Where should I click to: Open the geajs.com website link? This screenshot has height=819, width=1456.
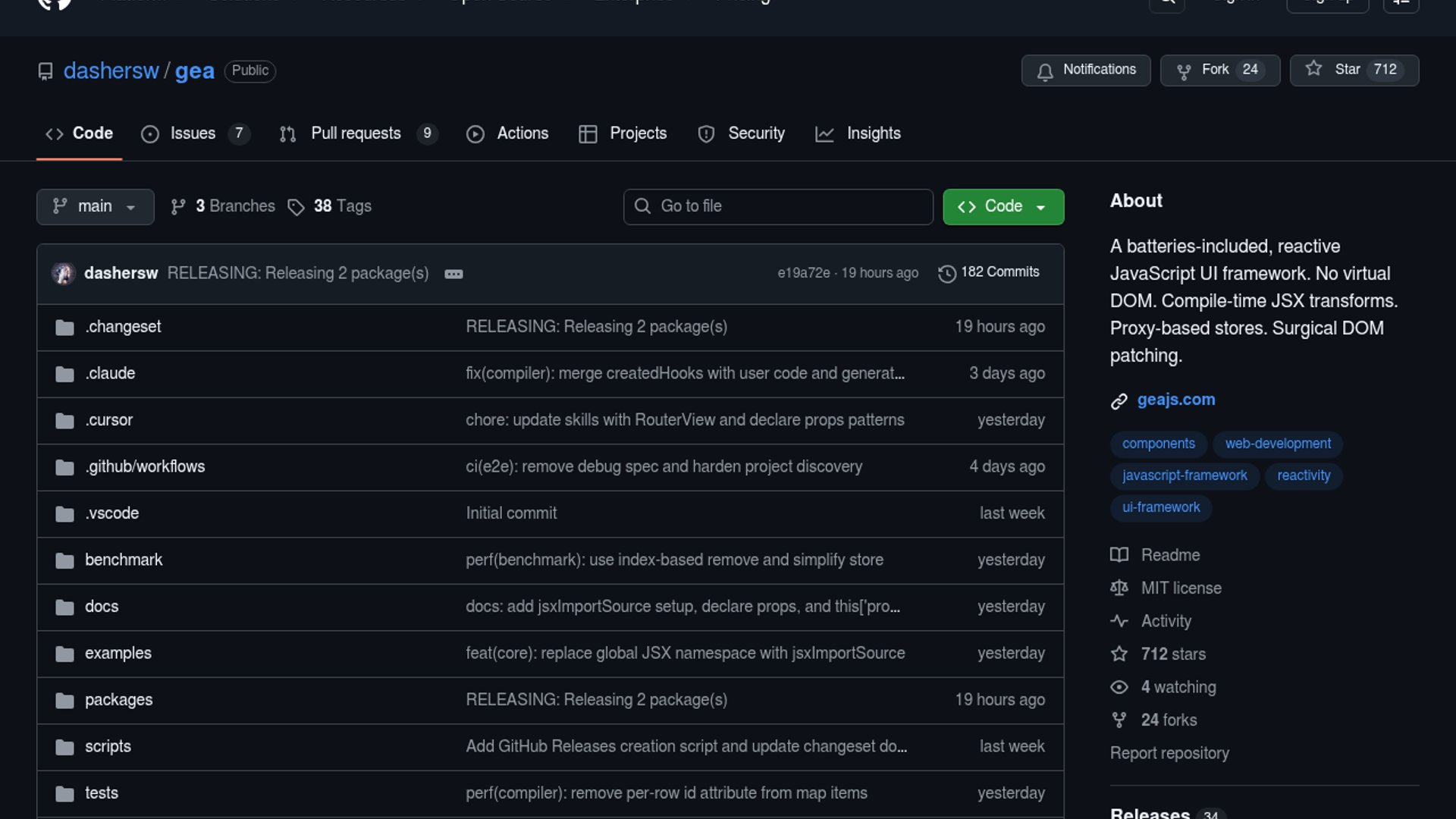1175,400
